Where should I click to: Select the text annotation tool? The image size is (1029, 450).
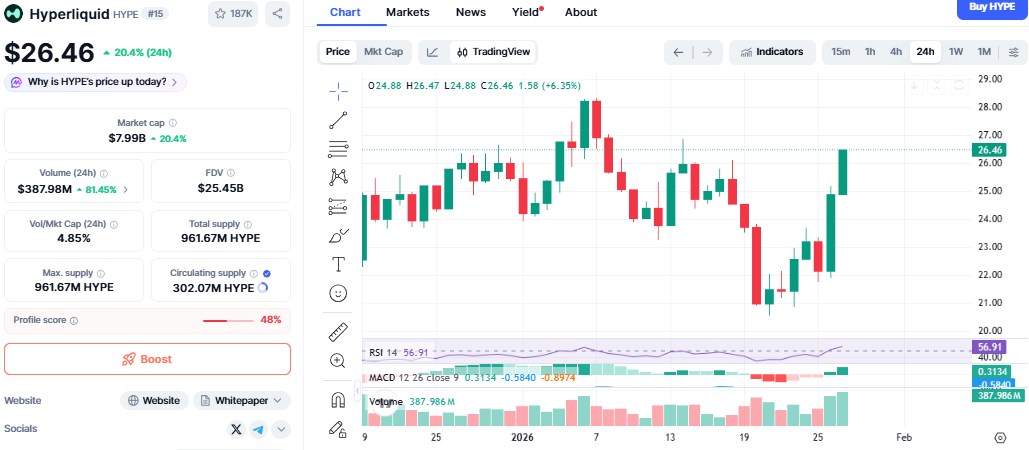(338, 264)
